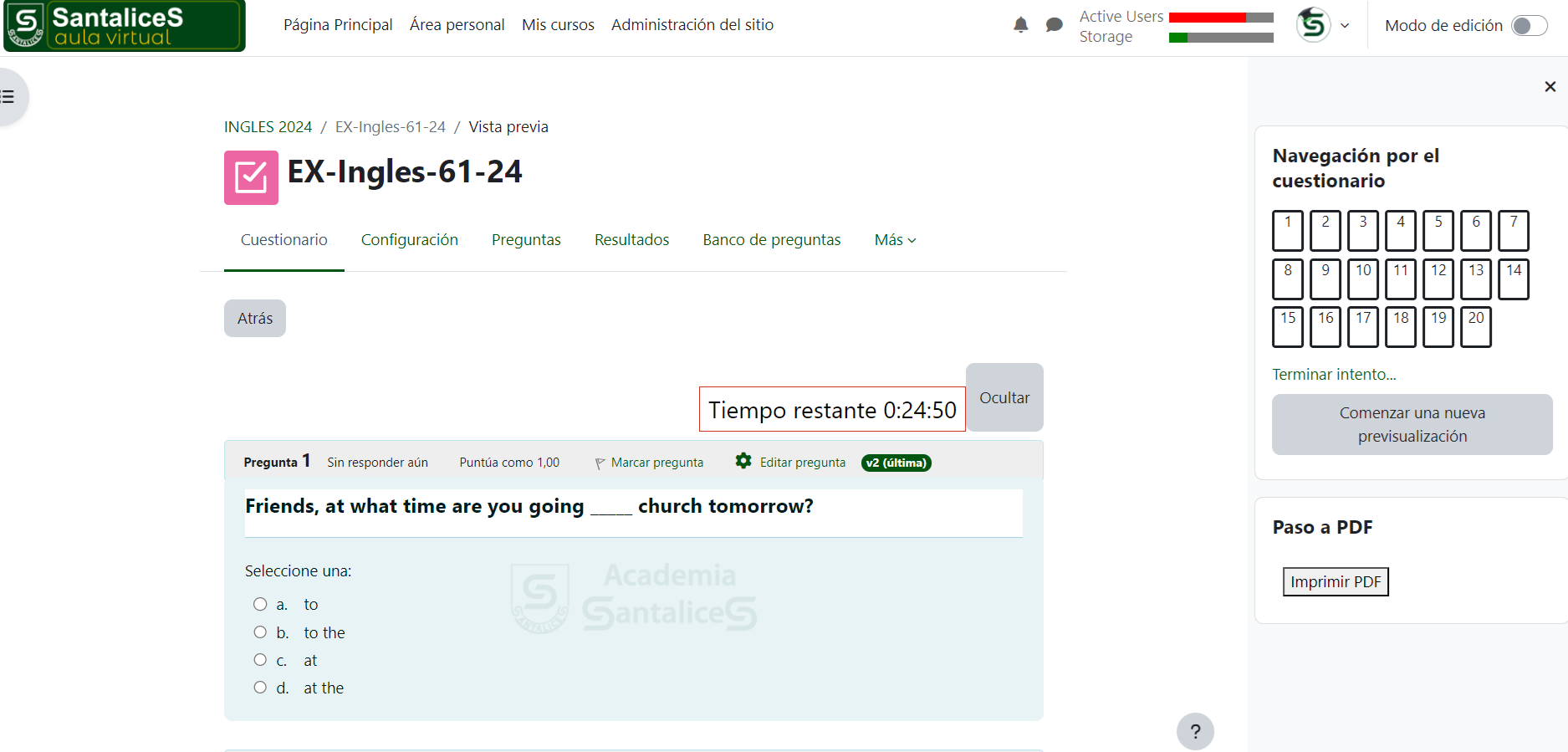Screen dimensions: 1568x752
Task: Open the course index sidebar drawer
Action: click(x=10, y=97)
